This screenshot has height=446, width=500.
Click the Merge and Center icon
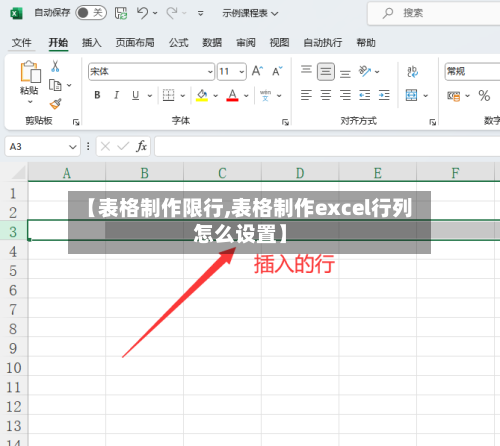click(412, 95)
